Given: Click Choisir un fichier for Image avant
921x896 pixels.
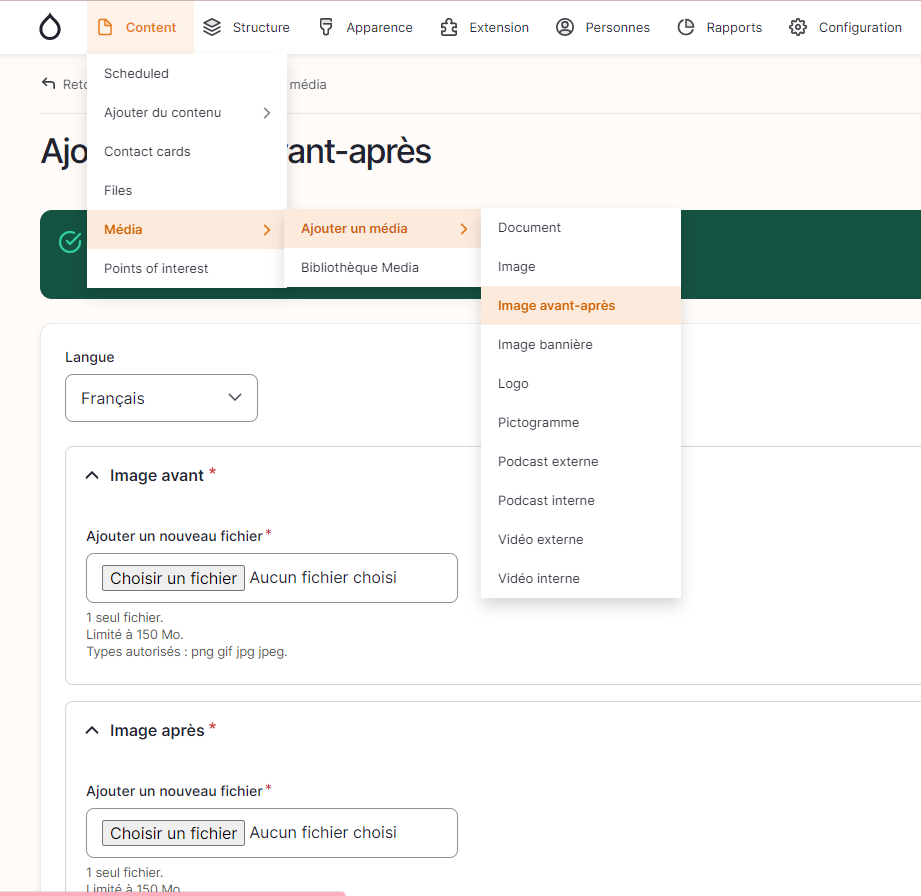Looking at the screenshot, I should coord(173,578).
